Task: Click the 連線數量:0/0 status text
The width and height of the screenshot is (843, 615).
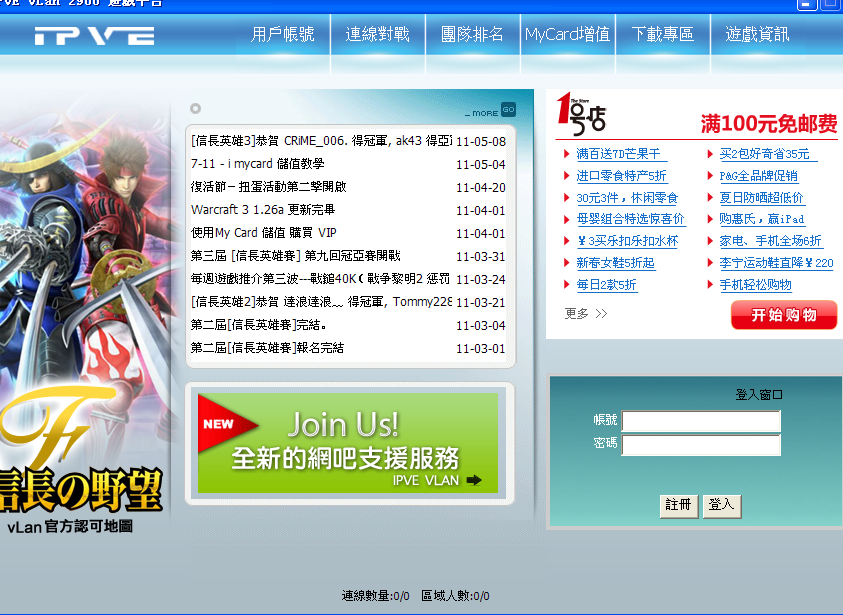Action: [375, 596]
